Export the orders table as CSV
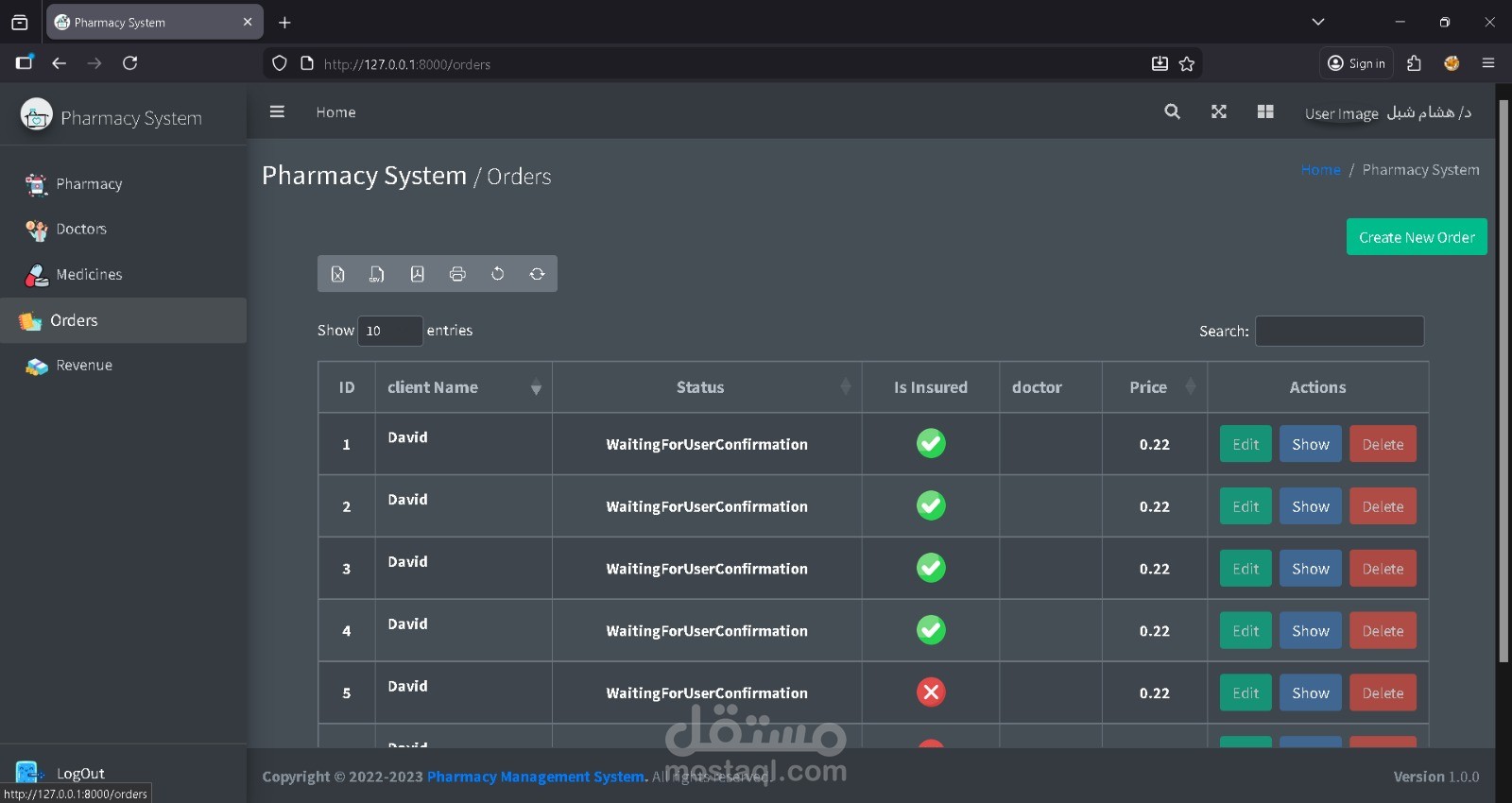This screenshot has width=1512, height=803. pyautogui.click(x=376, y=274)
